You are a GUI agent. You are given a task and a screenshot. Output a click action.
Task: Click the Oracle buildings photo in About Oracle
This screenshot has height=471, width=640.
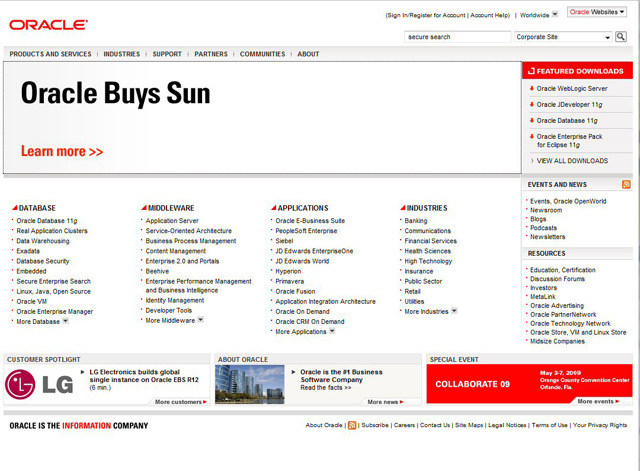pyautogui.click(x=250, y=384)
